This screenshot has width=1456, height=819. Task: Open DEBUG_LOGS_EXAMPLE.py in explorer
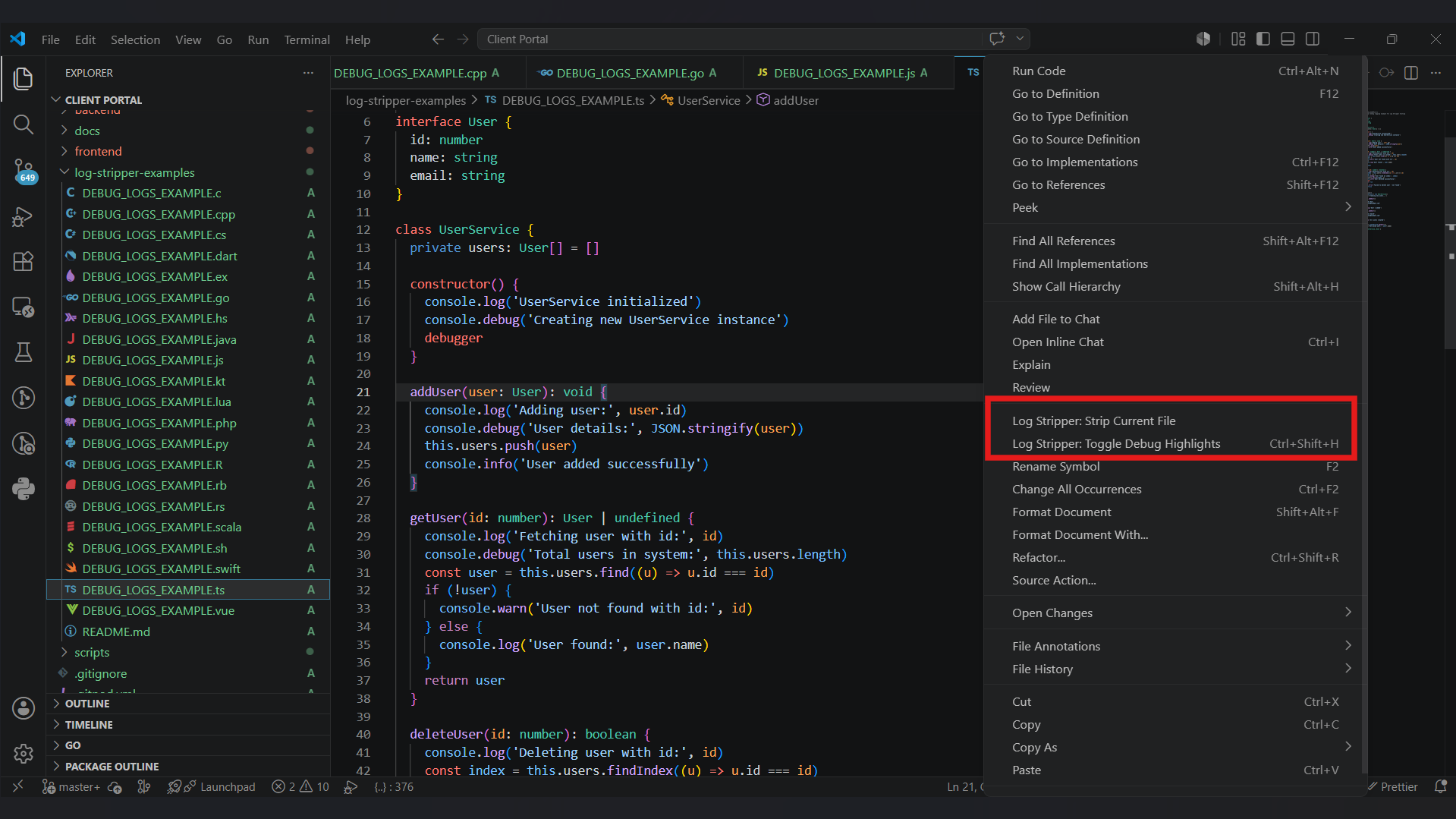(x=188, y=444)
